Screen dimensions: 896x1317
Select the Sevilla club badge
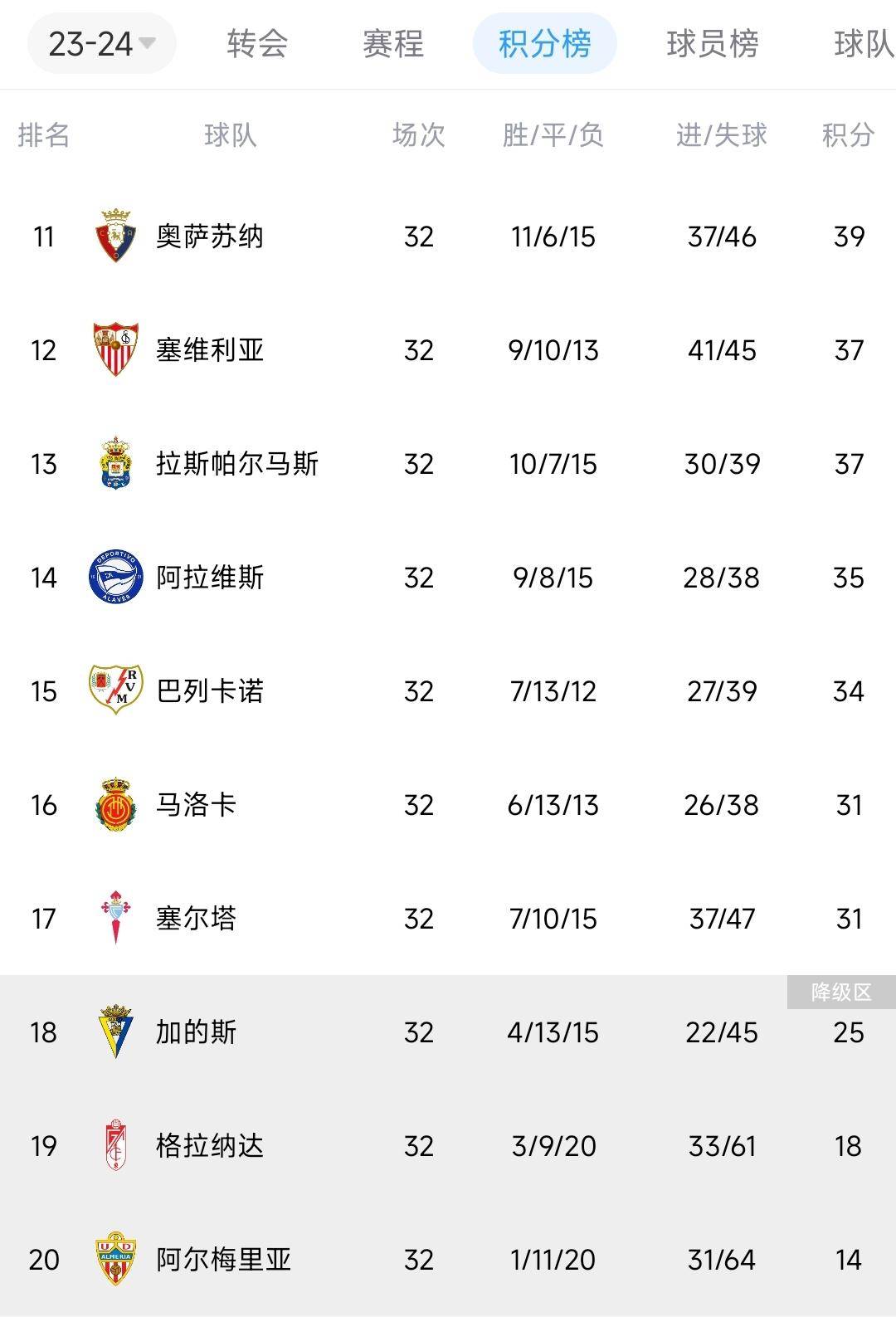[x=116, y=350]
